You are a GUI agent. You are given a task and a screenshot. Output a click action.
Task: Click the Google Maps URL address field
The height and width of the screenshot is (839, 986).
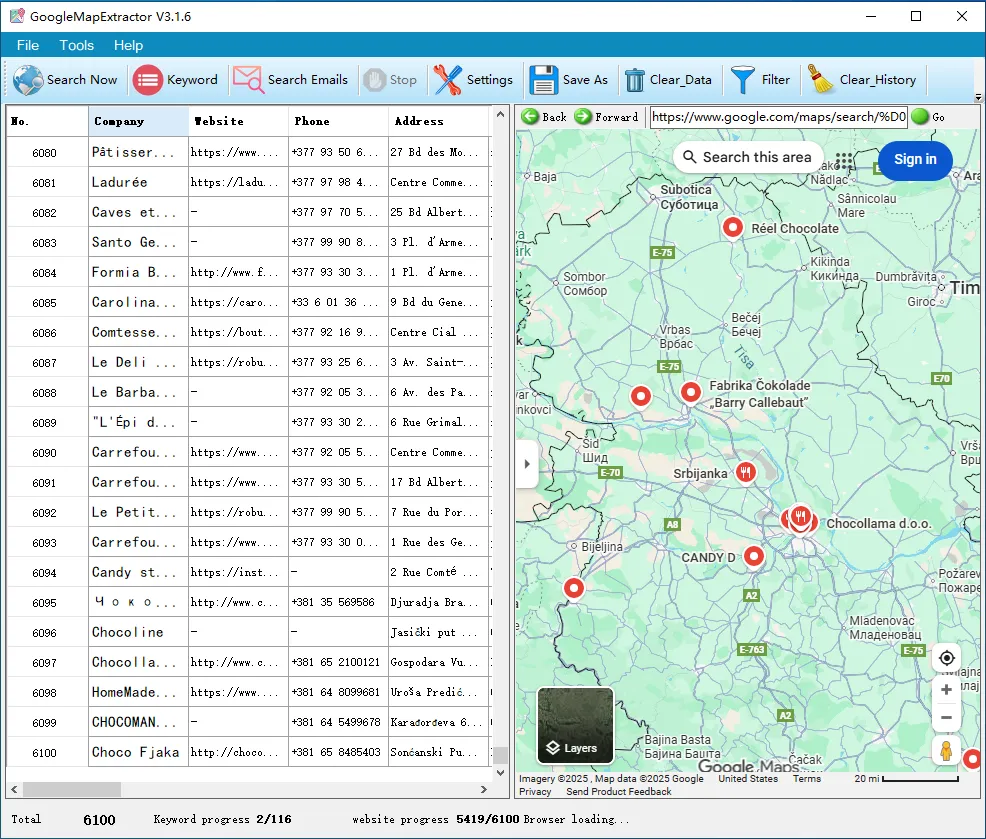(778, 117)
